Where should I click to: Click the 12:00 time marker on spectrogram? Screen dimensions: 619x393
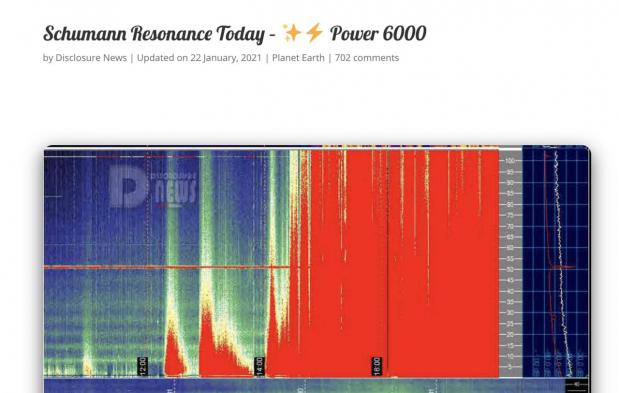[x=143, y=366]
